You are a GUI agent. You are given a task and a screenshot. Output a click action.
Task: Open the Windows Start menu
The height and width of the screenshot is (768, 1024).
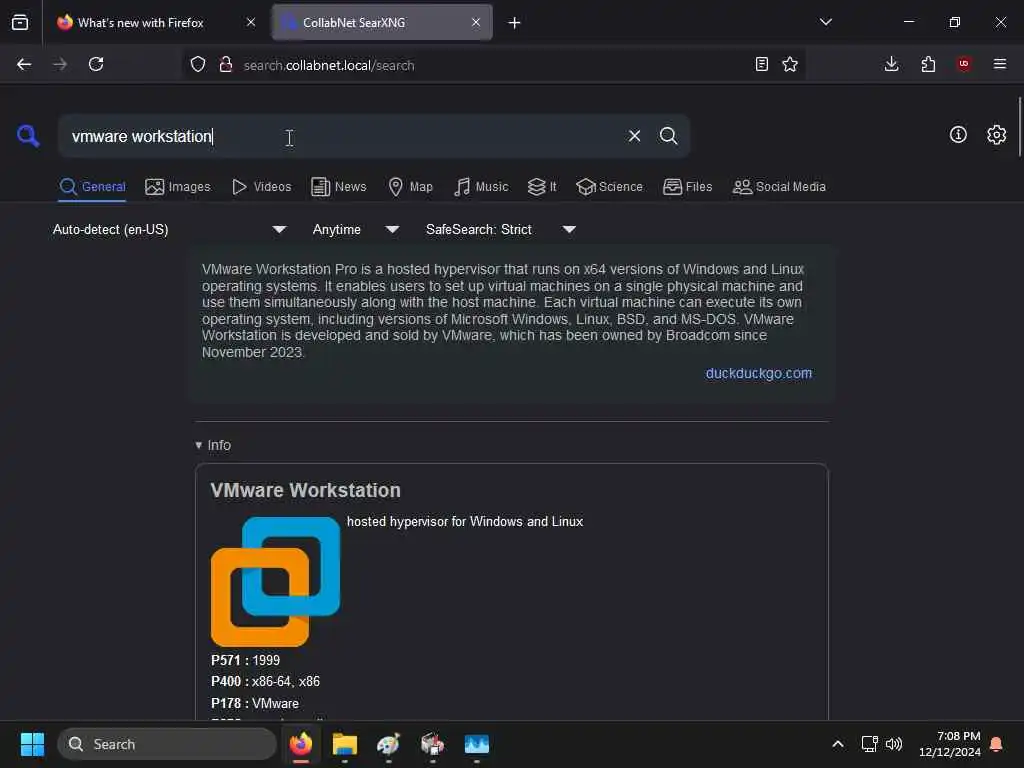click(32, 744)
